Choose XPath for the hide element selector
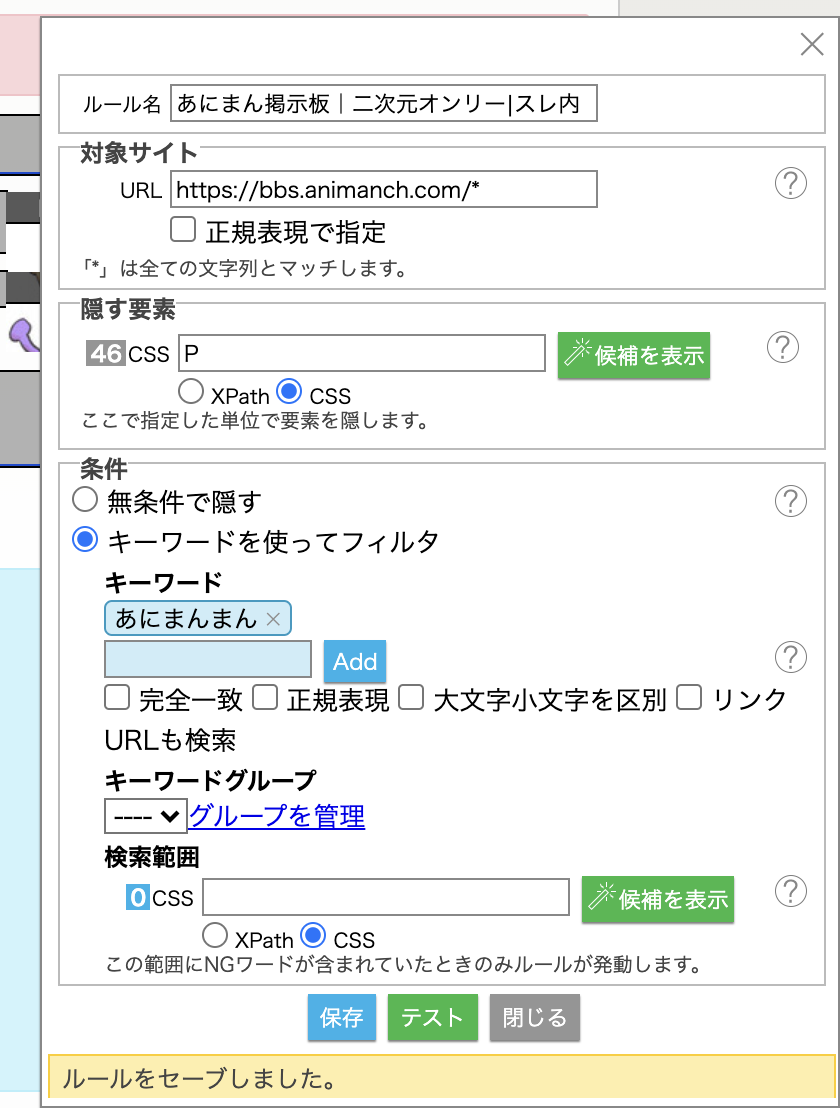 pyautogui.click(x=190, y=391)
